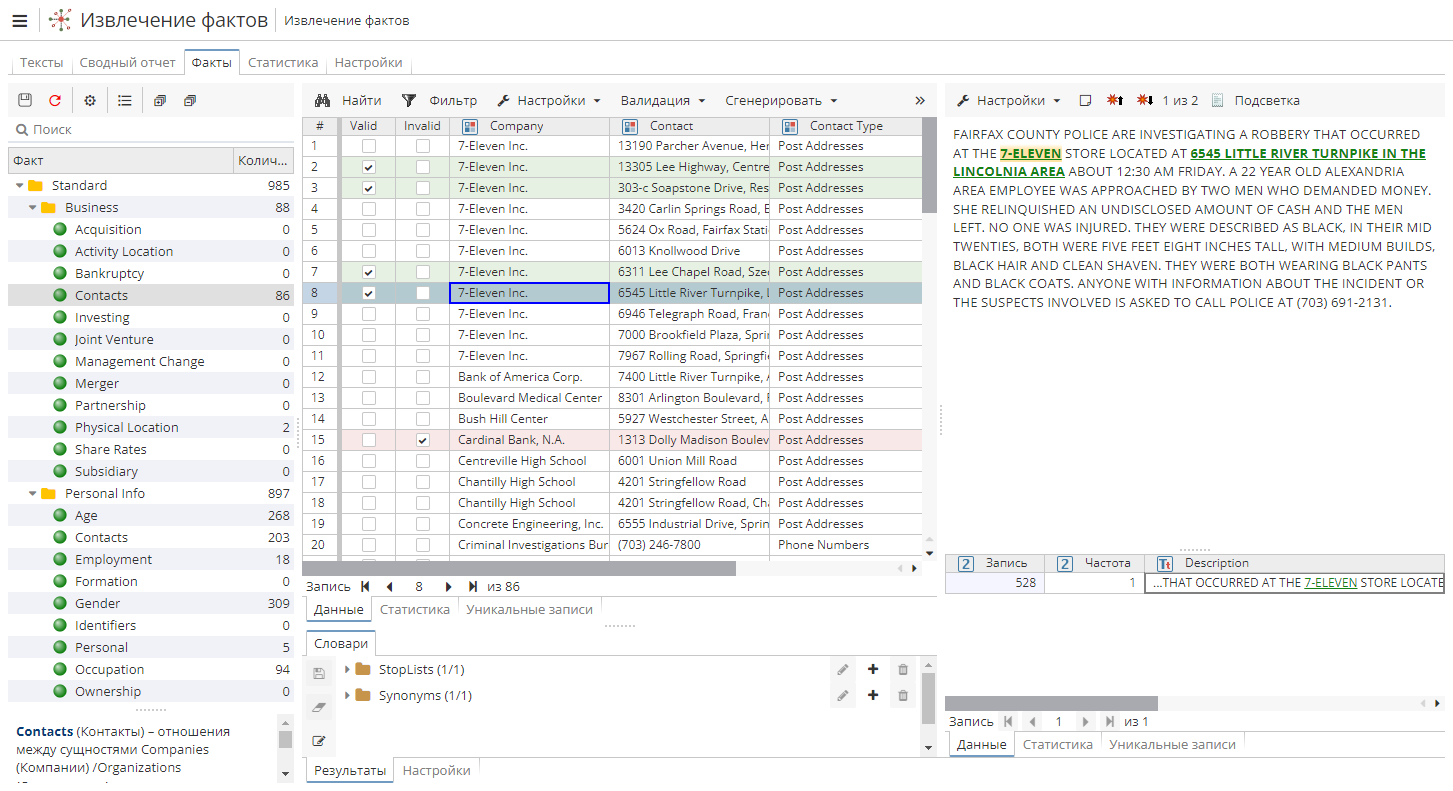
Task: Select the Occupation fact tree item
Action: coord(110,670)
